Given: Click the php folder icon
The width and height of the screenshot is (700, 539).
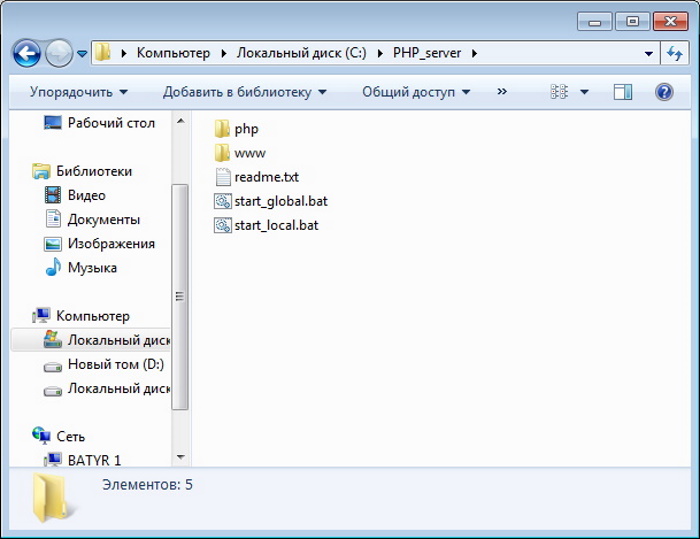Looking at the screenshot, I should coord(222,129).
